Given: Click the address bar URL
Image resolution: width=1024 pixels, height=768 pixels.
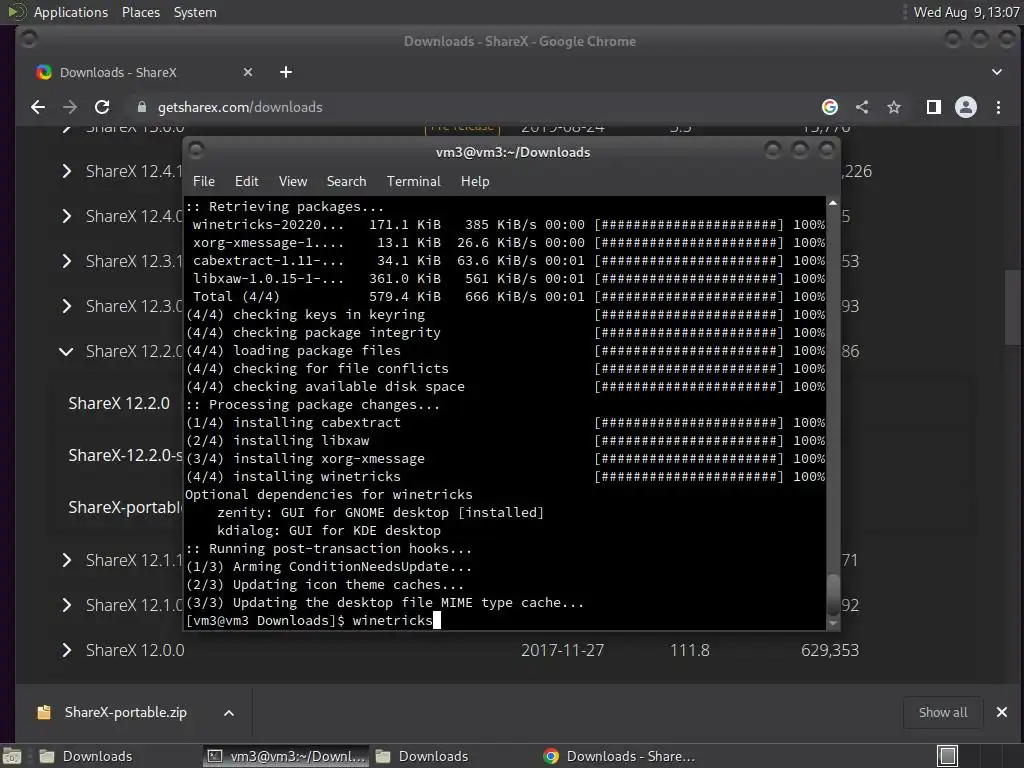Looking at the screenshot, I should tap(240, 107).
